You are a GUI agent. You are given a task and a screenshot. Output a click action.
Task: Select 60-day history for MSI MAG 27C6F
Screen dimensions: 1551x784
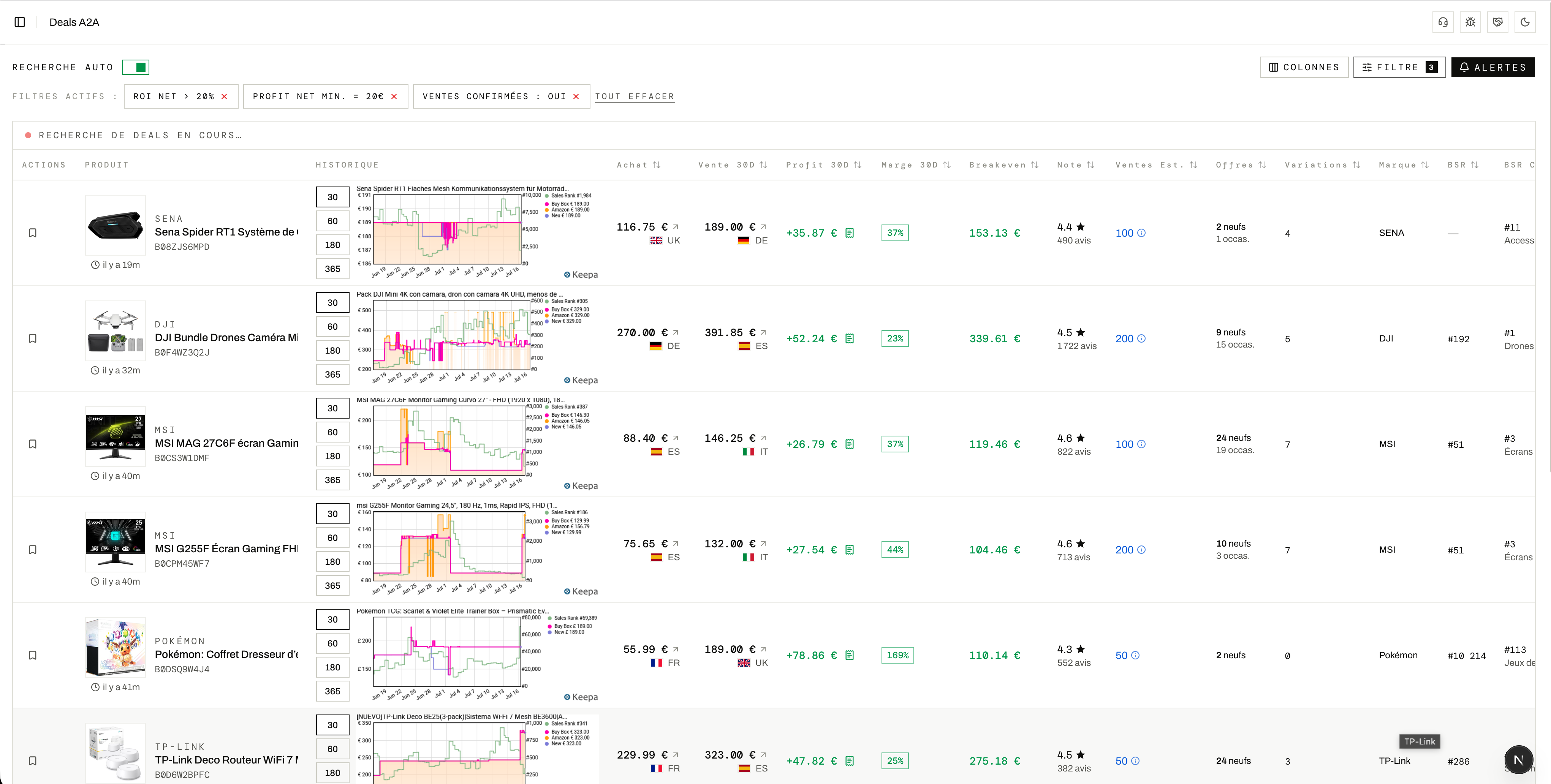pos(332,433)
